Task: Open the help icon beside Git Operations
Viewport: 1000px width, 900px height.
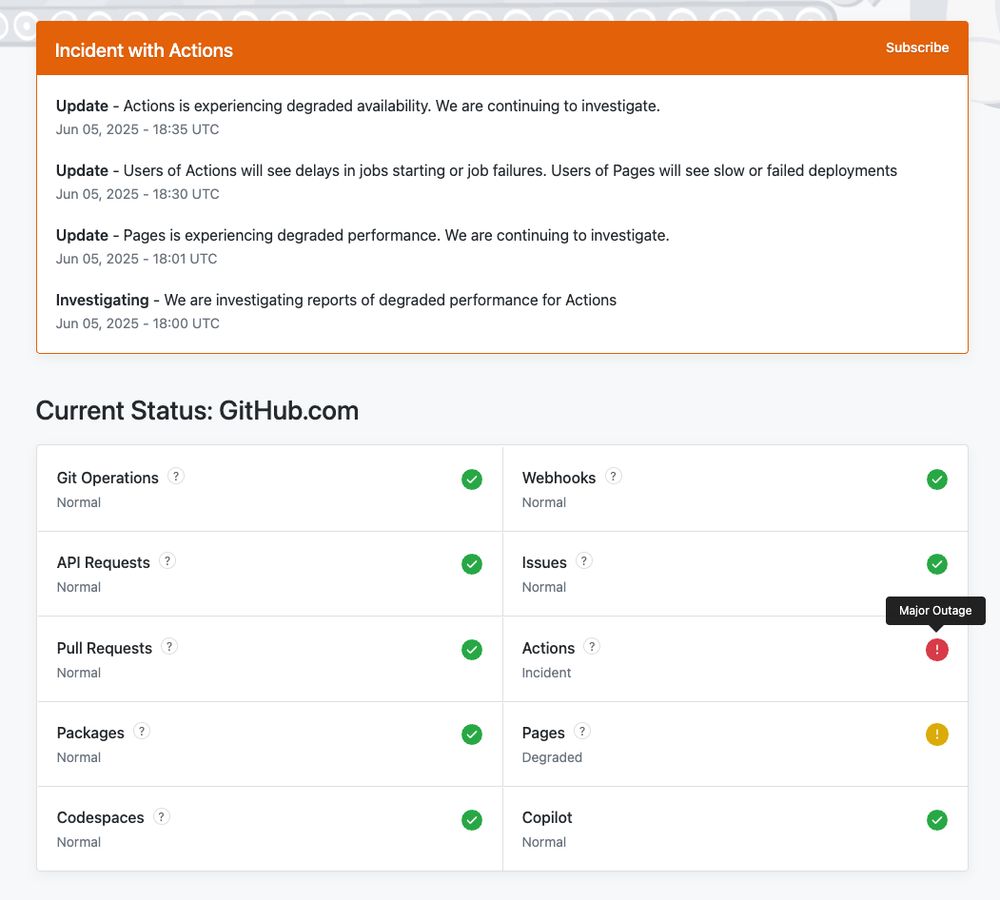Action: point(176,476)
